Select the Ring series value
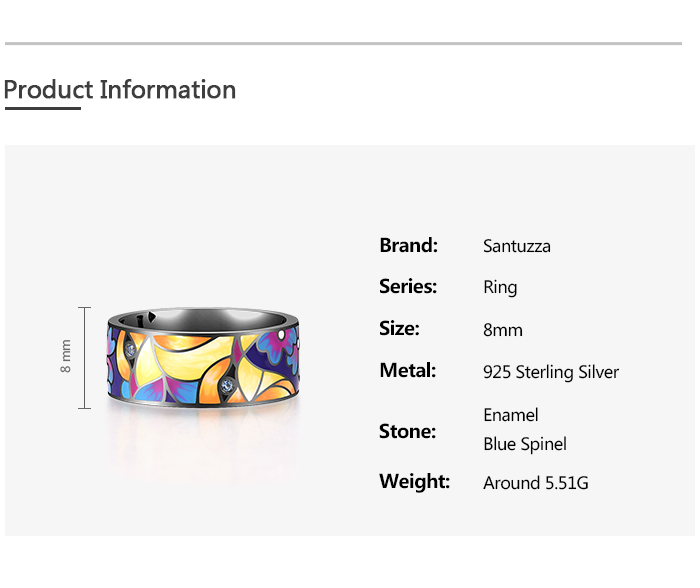Image resolution: width=700 pixels, height=588 pixels. click(x=500, y=288)
